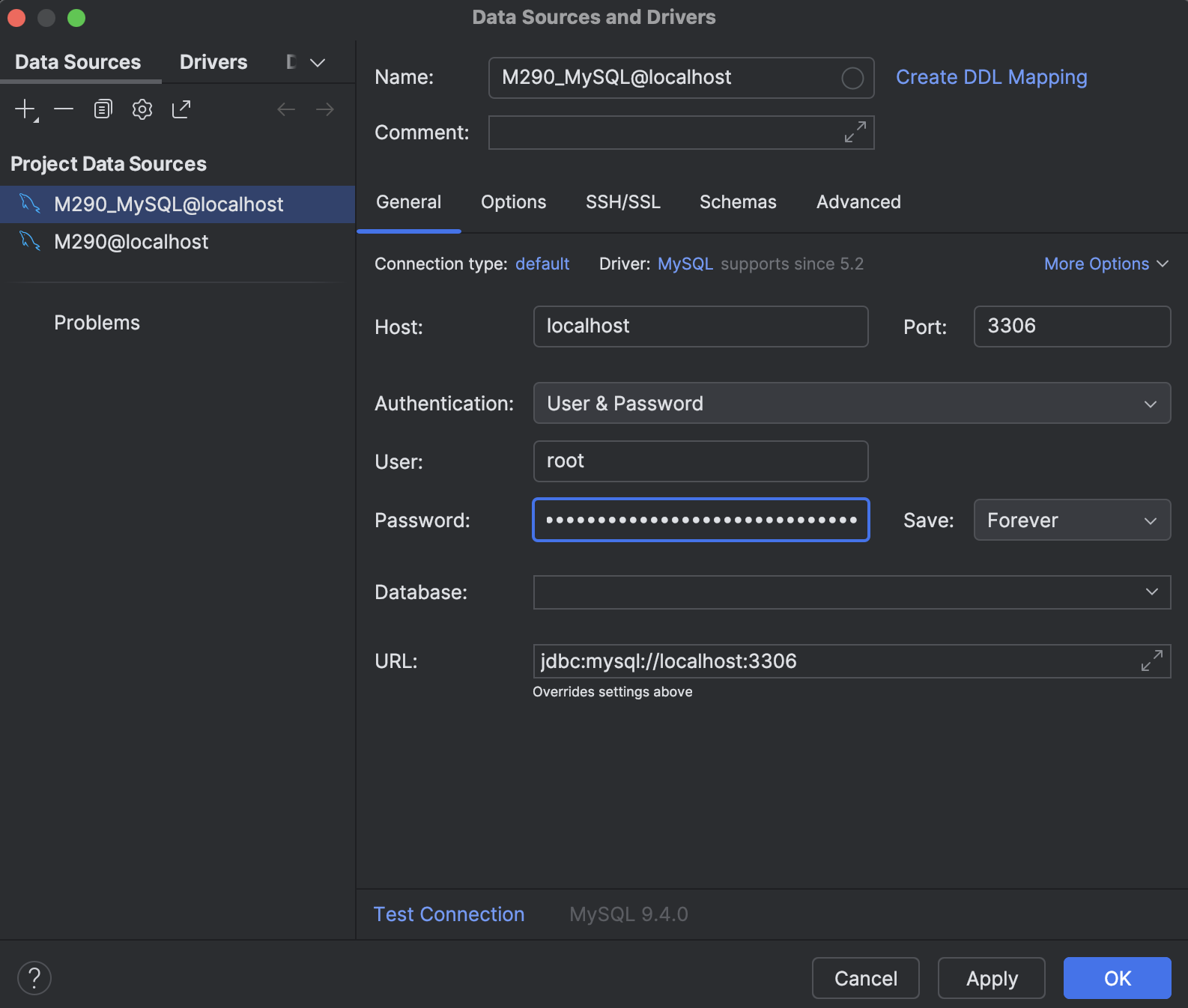Viewport: 1188px width, 1008px height.
Task: Click the macOS green zoom window button
Action: click(76, 17)
